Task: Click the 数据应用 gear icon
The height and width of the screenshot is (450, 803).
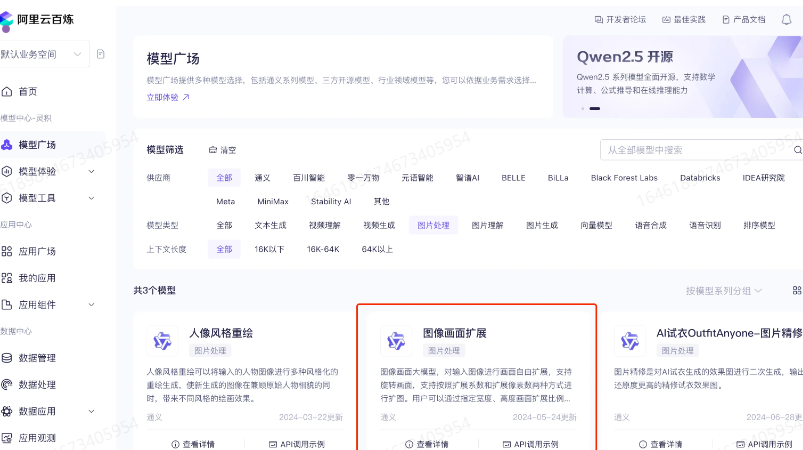Action: 7,411
